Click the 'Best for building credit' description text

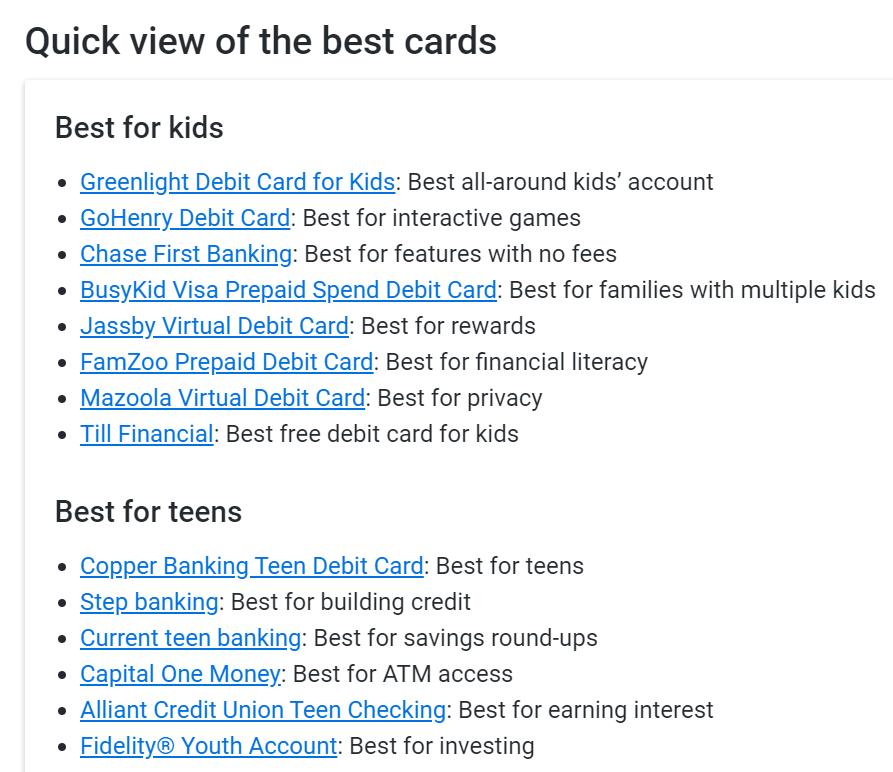(351, 602)
